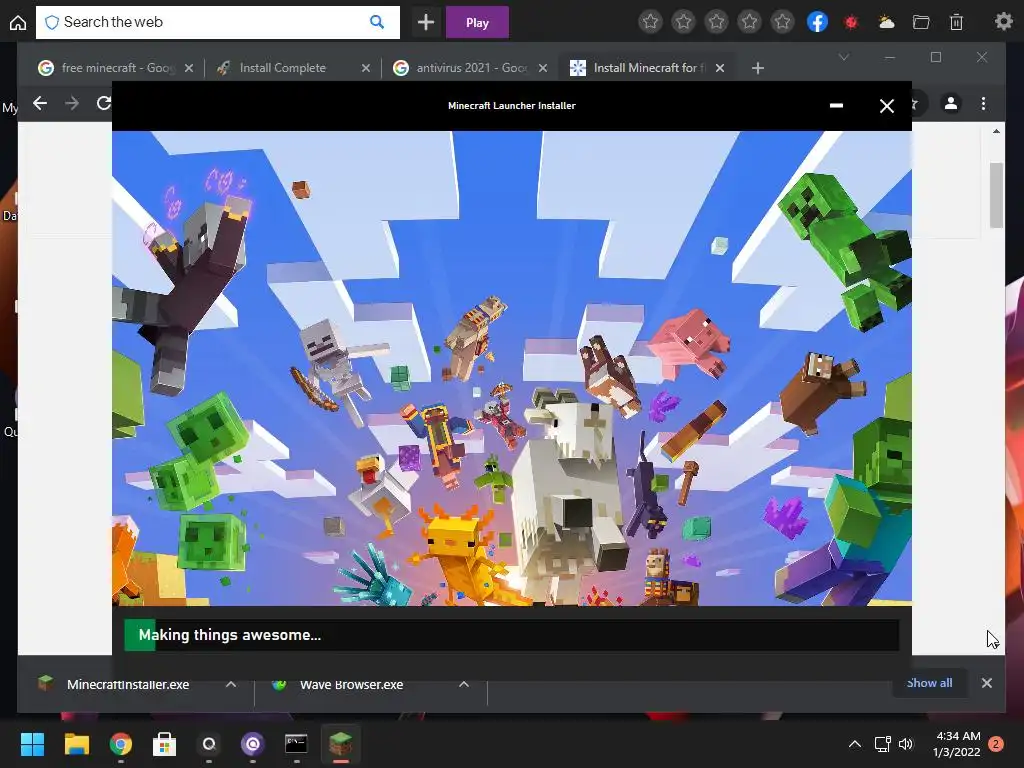The height and width of the screenshot is (768, 1024).
Task: Open the settings gear icon
Action: point(1003,22)
